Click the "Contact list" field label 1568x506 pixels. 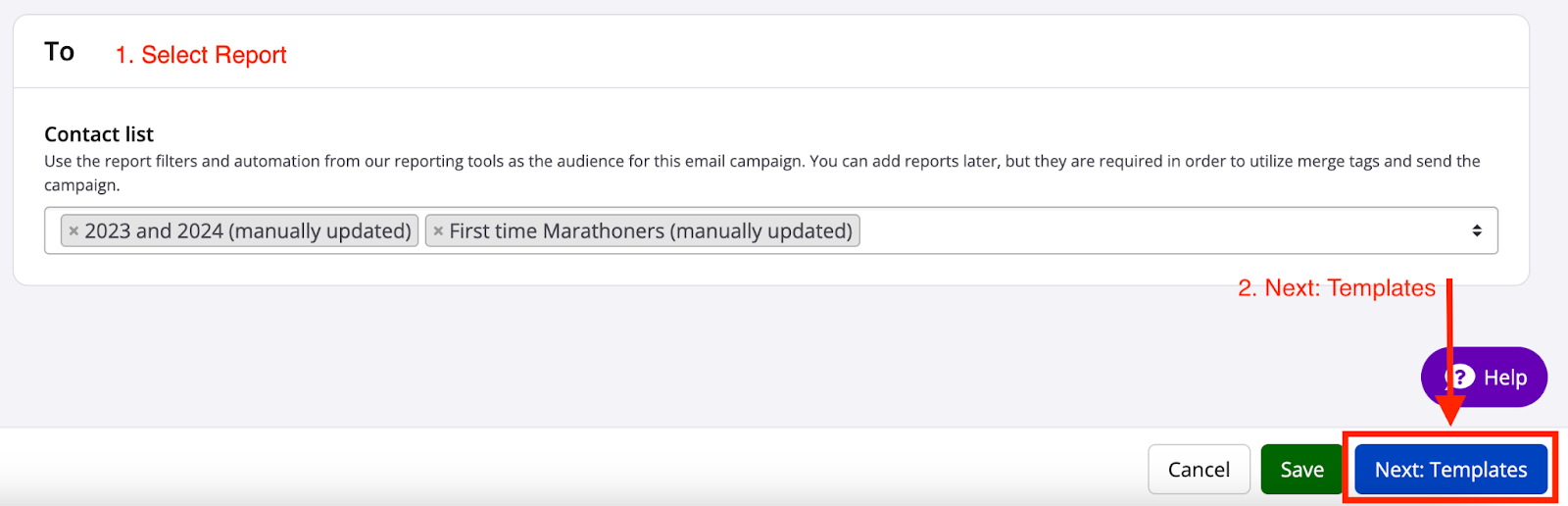(x=99, y=134)
